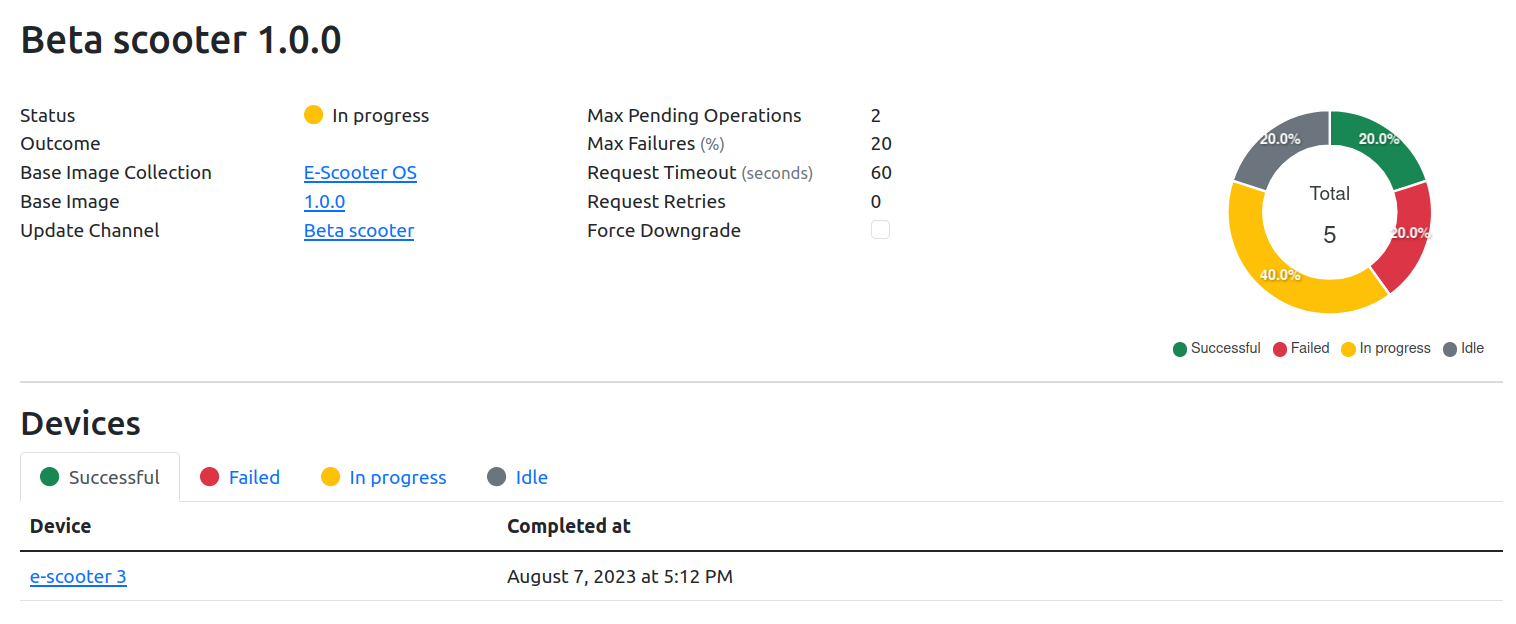The width and height of the screenshot is (1516, 624).
Task: Follow the Beta scooter update channel link
Action: tap(359, 231)
